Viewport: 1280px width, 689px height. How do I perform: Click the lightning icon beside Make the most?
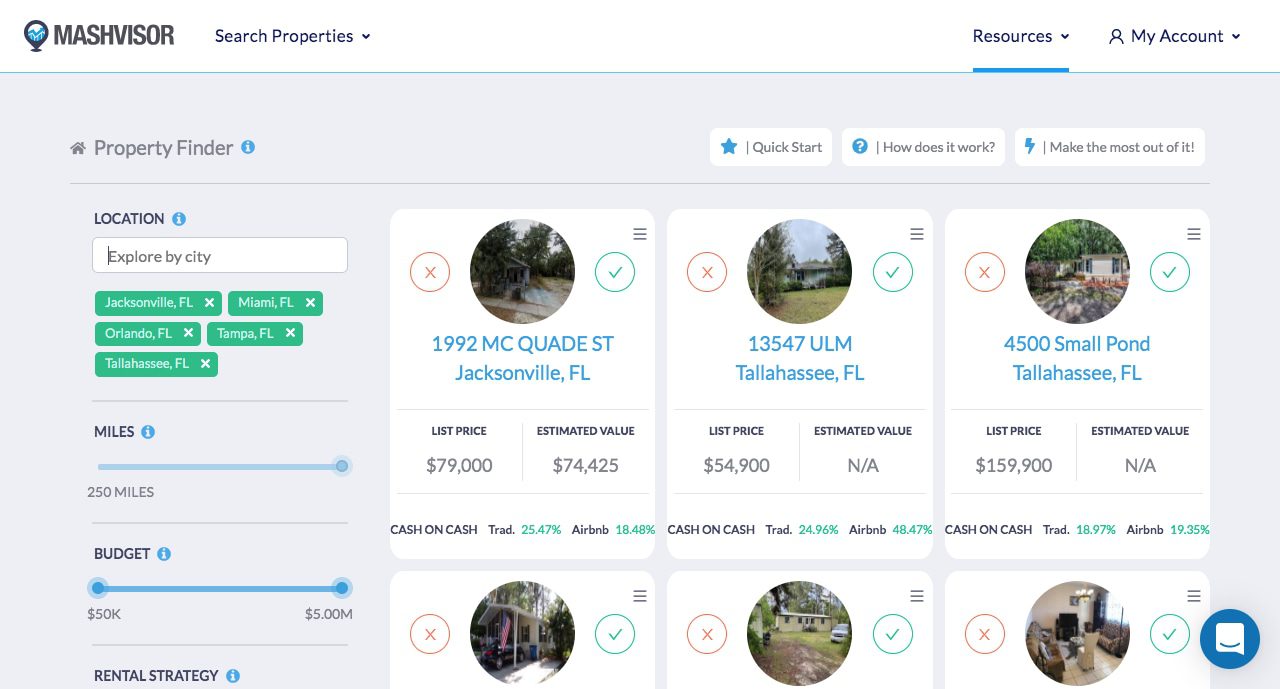tap(1030, 146)
